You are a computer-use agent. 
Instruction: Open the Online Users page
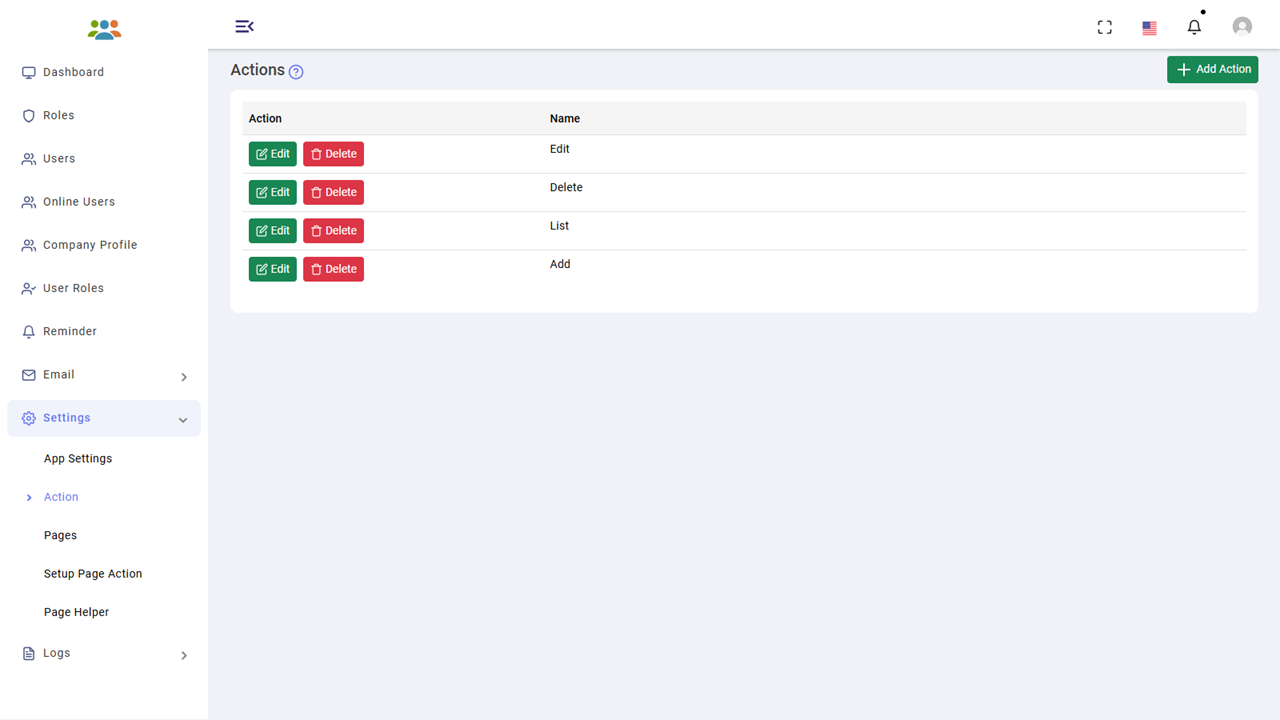[78, 202]
